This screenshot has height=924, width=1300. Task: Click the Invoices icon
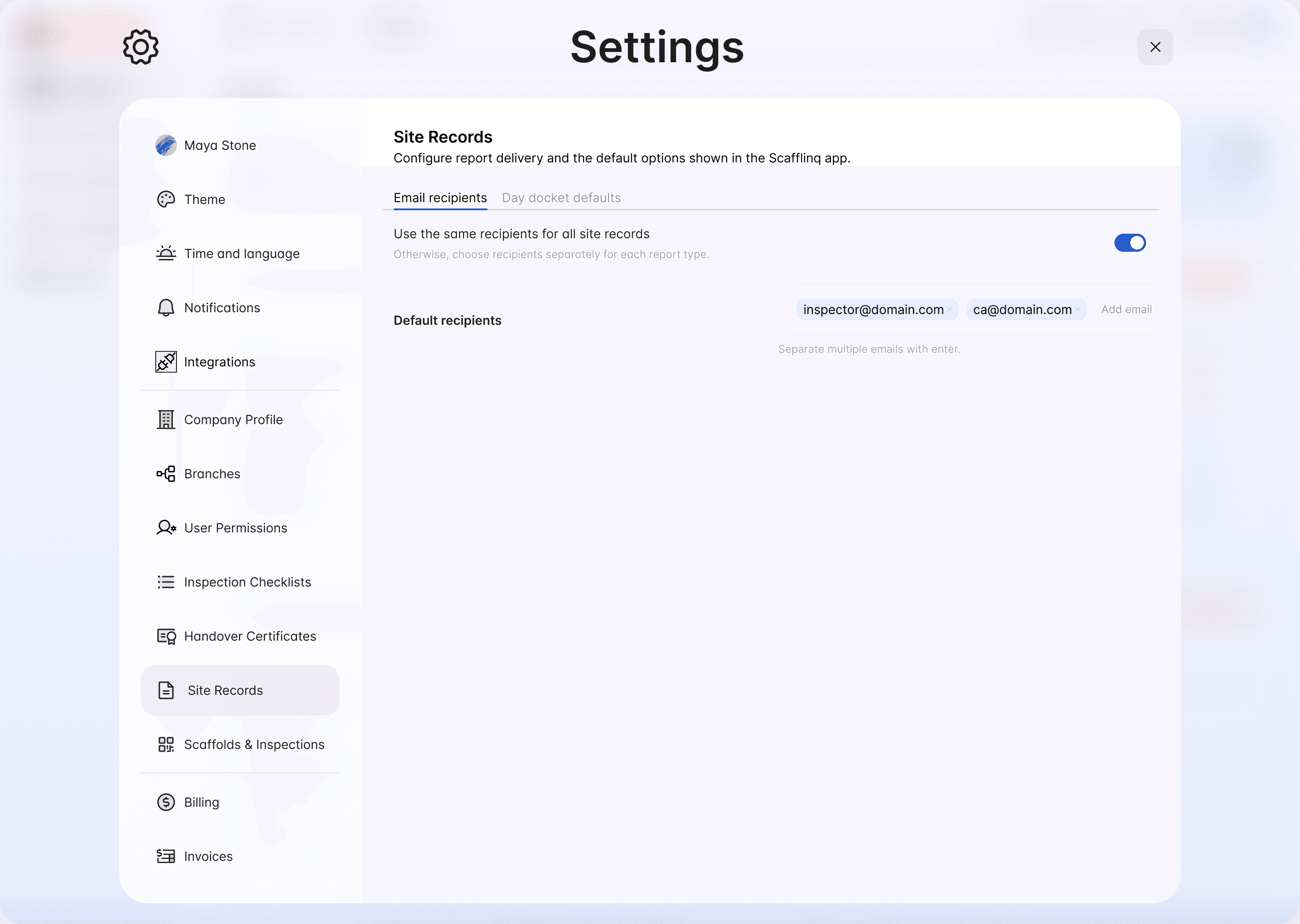click(x=166, y=856)
